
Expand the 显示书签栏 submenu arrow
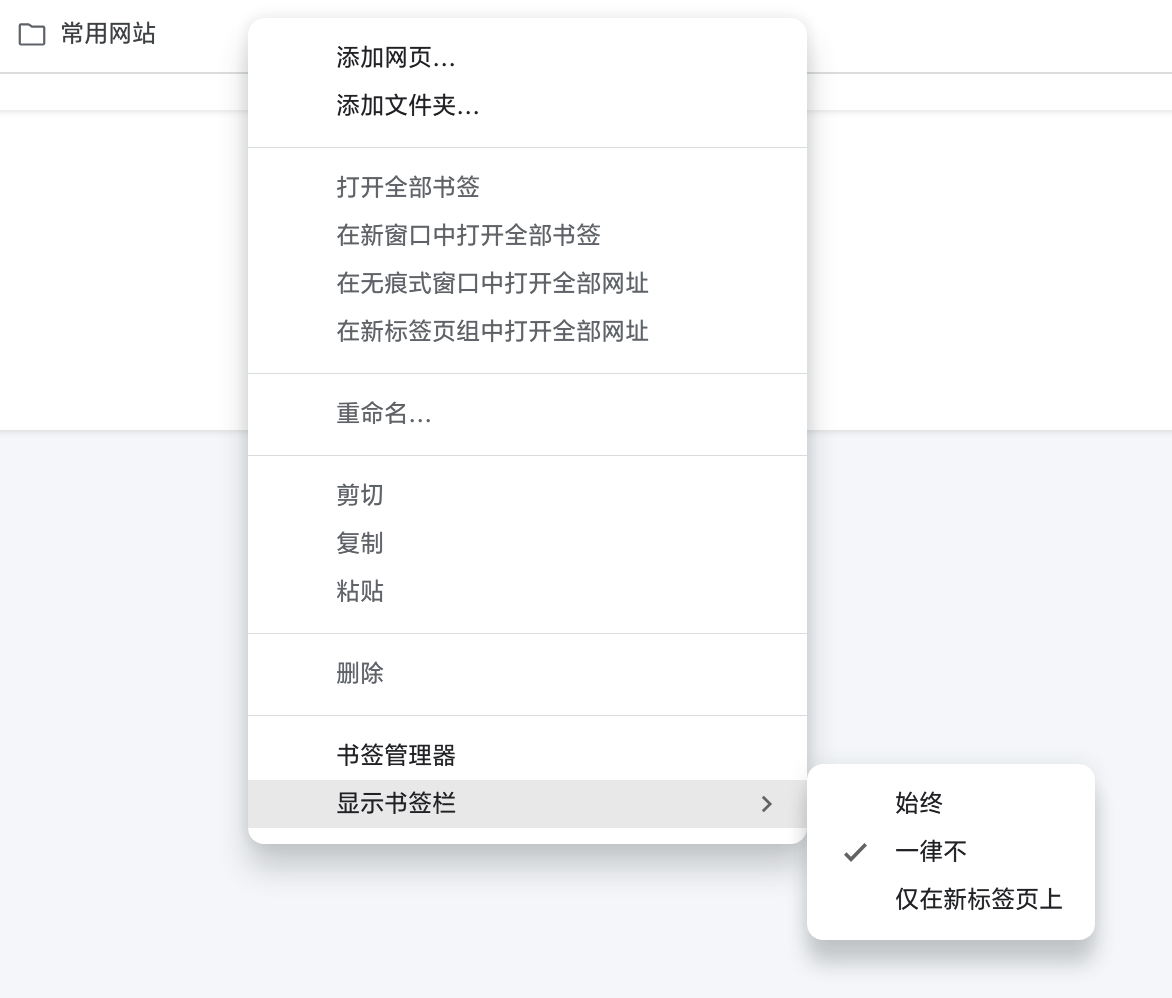pos(766,804)
